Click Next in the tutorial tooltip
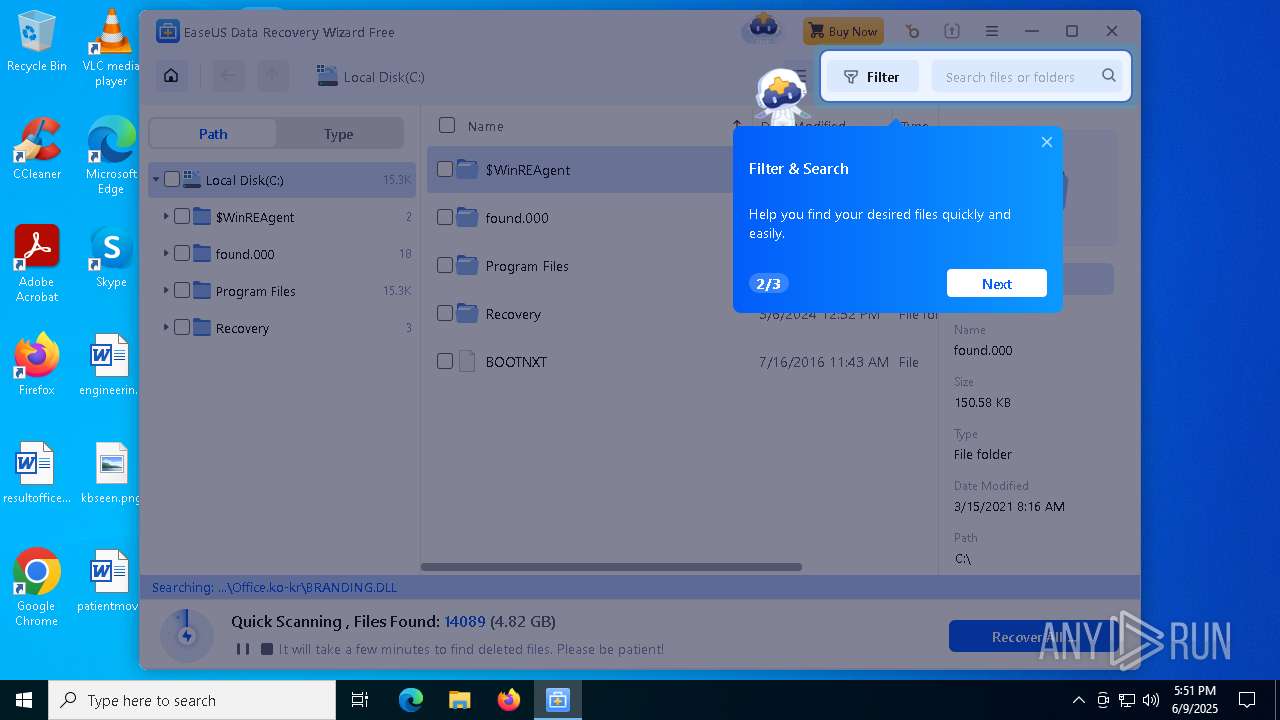1280x720 pixels. tap(997, 283)
